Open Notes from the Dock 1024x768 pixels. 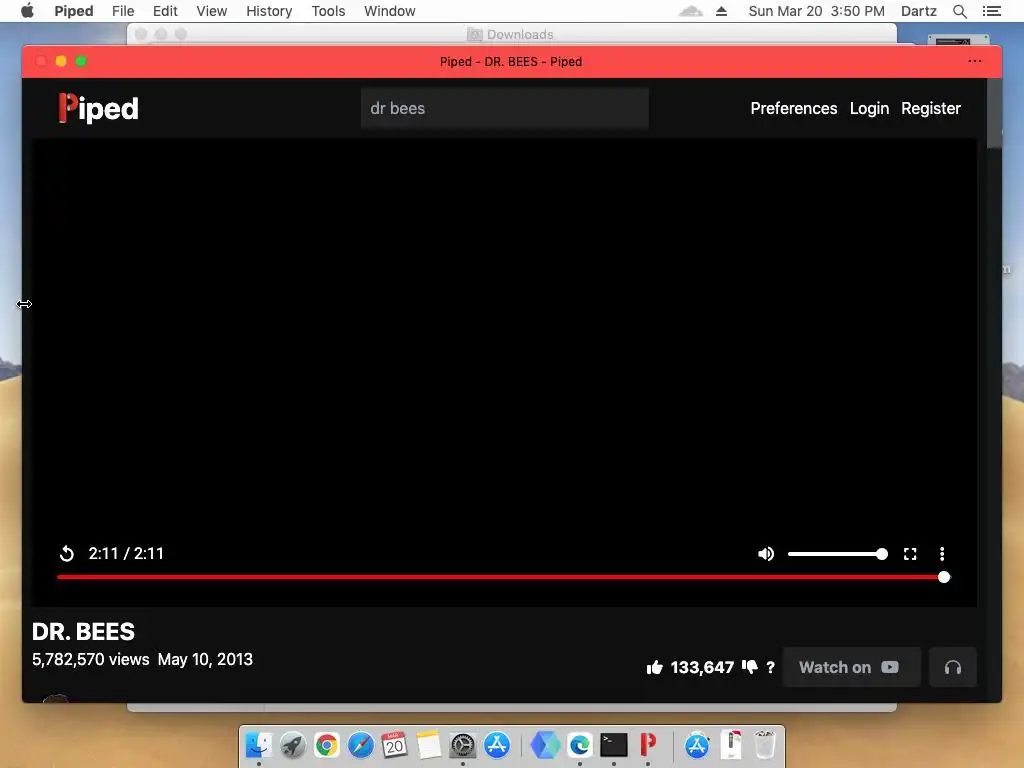tap(428, 744)
